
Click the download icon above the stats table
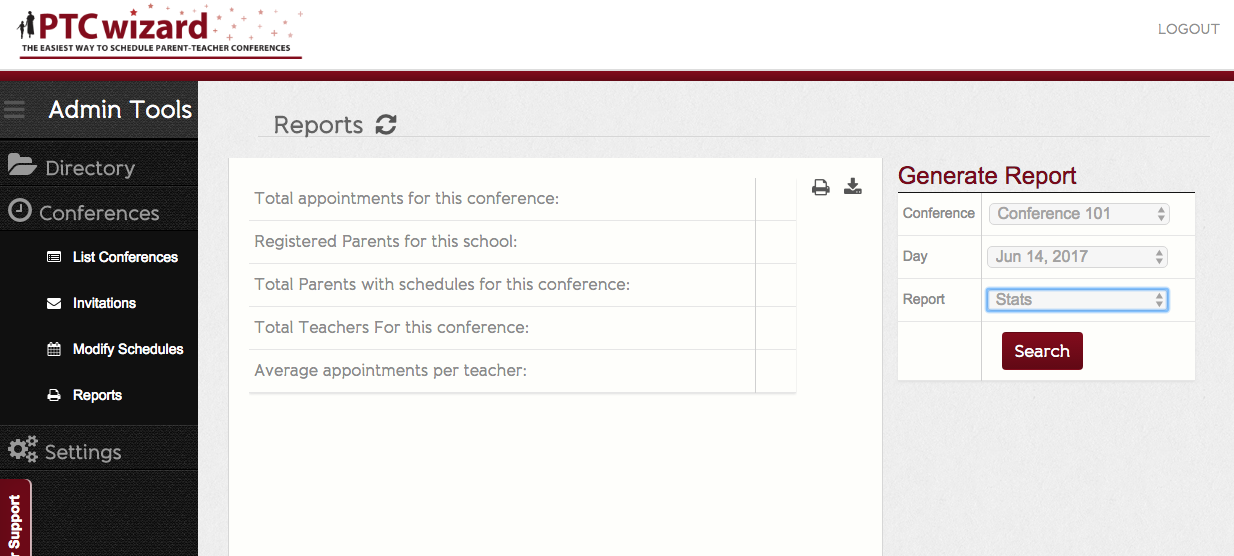pos(853,186)
